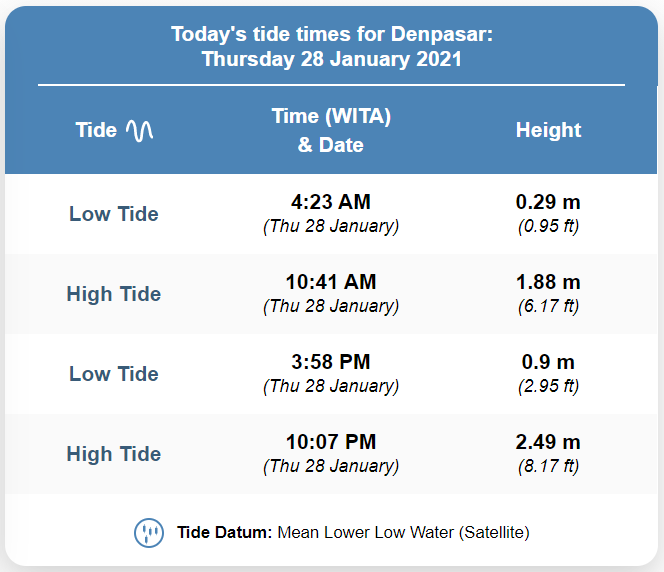Click the 0.9 m height value
Viewport: 664px width, 572px height.
coord(548,362)
